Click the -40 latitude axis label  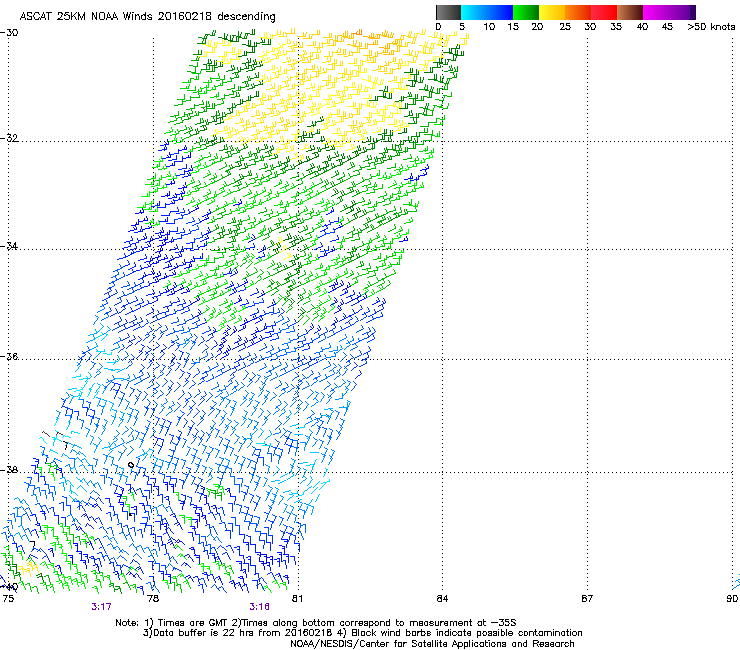[x=9, y=587]
